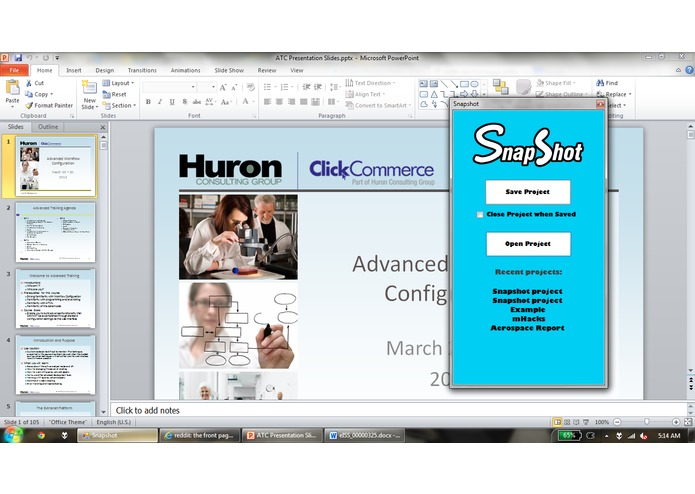The image size is (695, 494).
Task: Click the Undo arrow in quick access toolbar
Action: pyautogui.click(x=30, y=58)
